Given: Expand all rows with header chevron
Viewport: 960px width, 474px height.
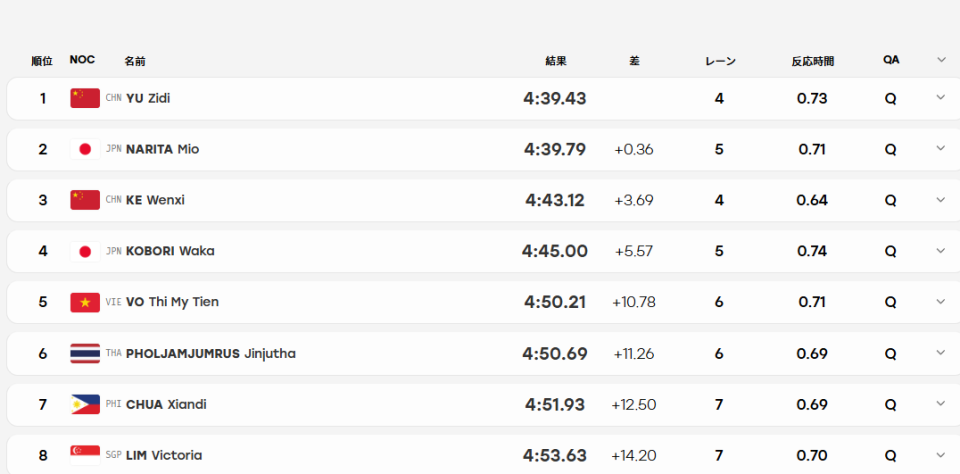Looking at the screenshot, I should pos(941,59).
